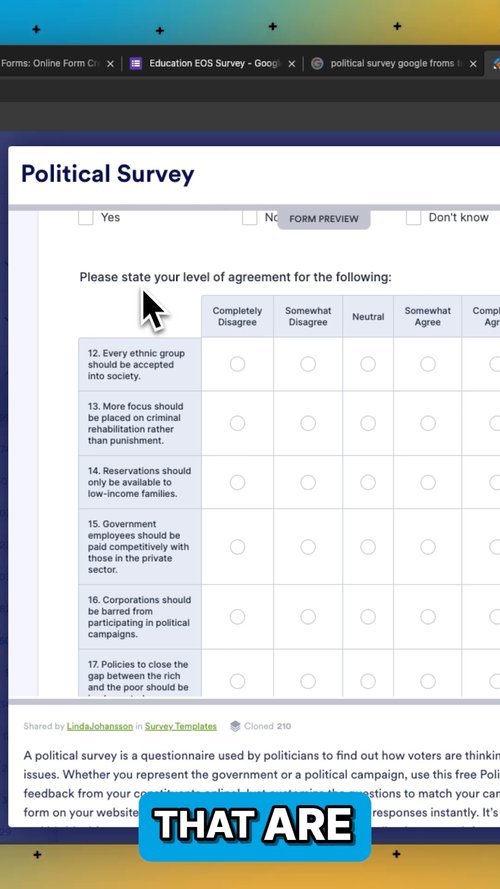Select Neutral for criminal rehabilitation statement 13
Viewport: 500px width, 889px height.
coord(368,423)
